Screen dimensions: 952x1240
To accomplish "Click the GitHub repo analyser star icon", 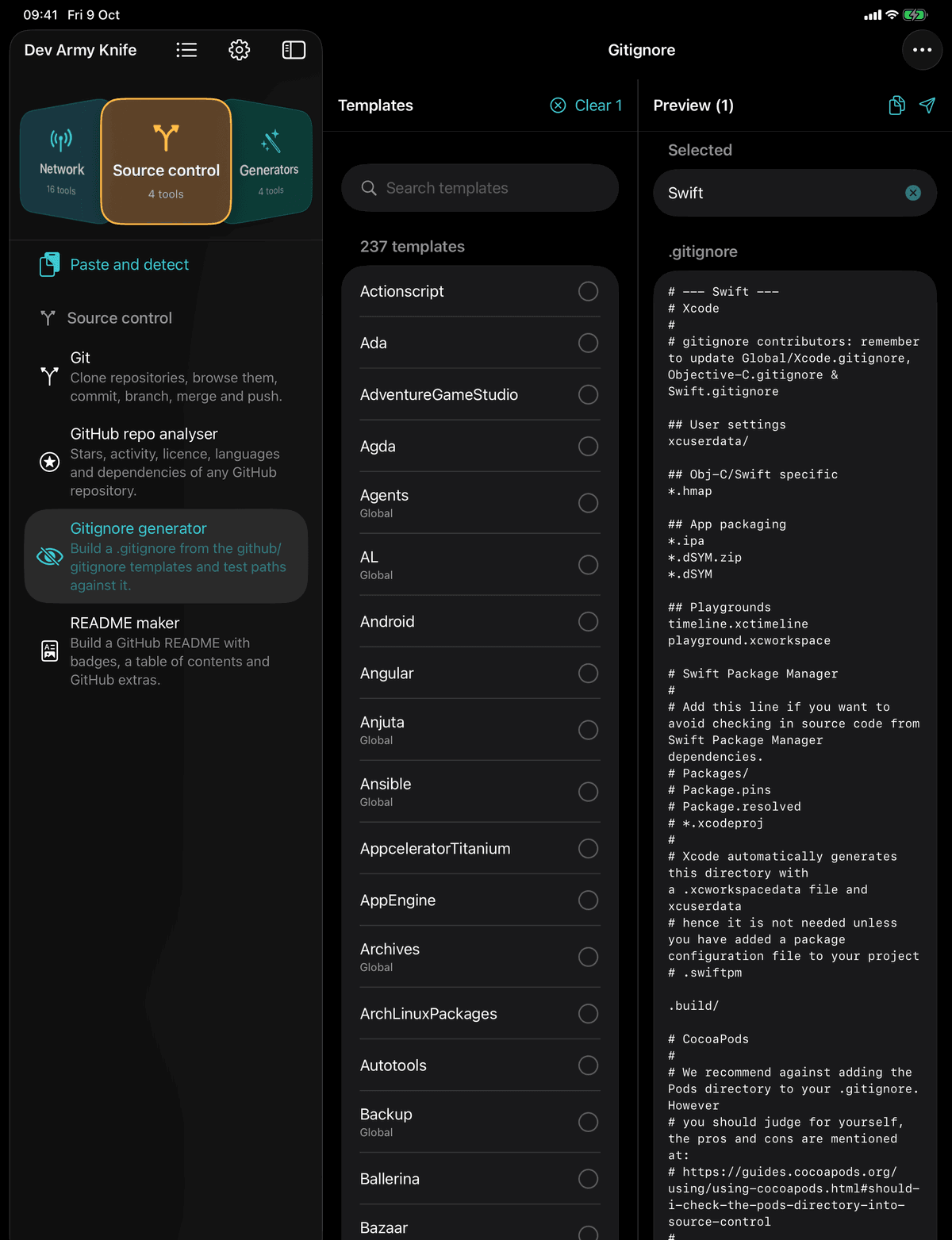I will pyautogui.click(x=49, y=462).
